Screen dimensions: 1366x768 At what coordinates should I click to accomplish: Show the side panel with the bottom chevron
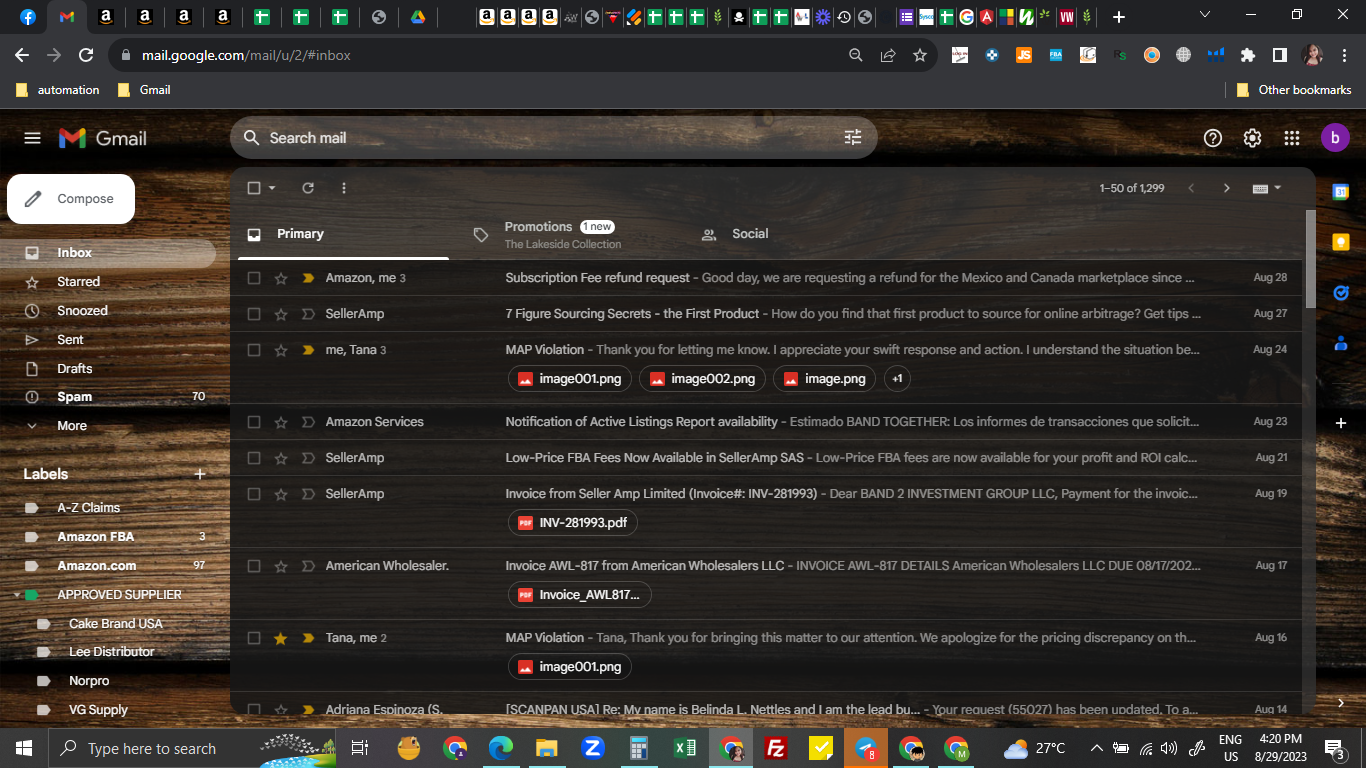pyautogui.click(x=1341, y=703)
